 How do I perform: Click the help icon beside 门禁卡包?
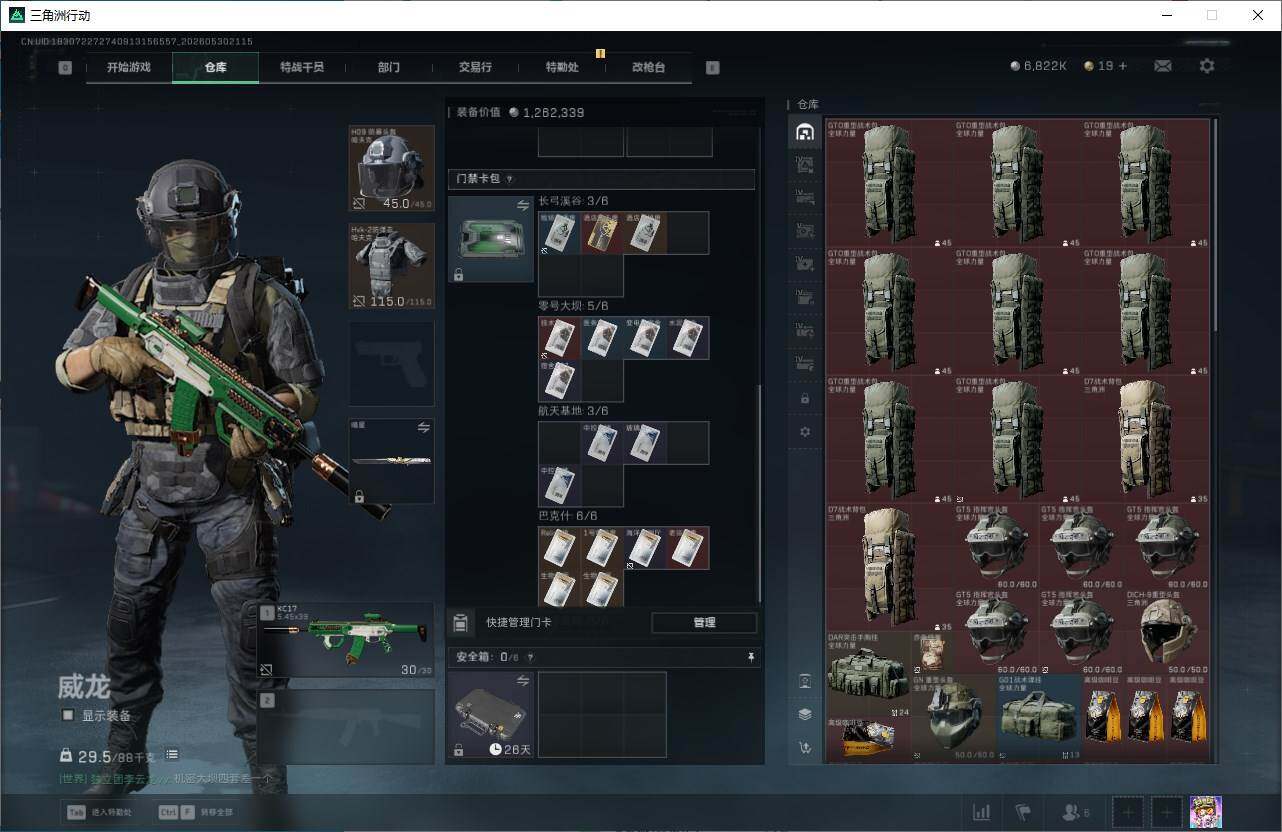point(509,179)
